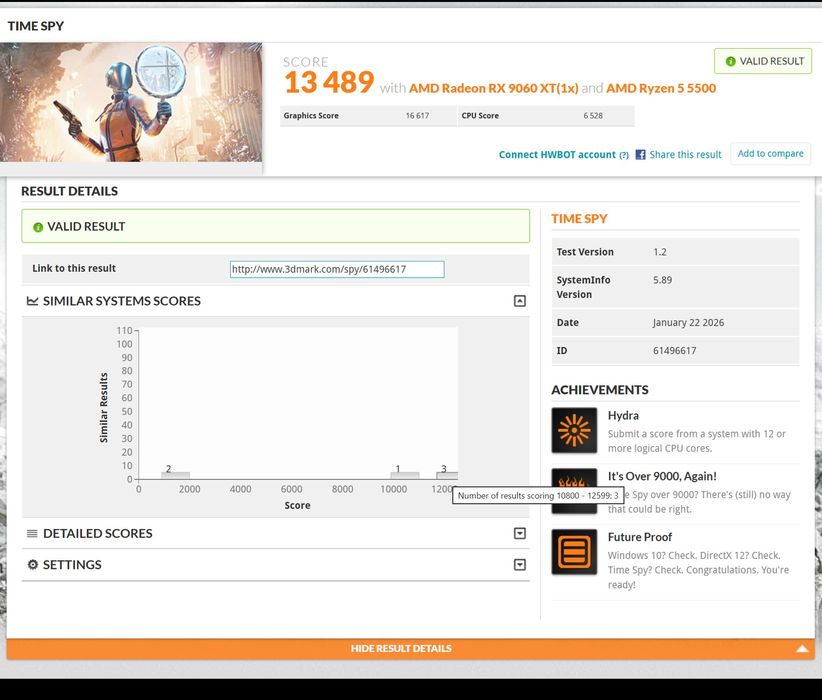Click the Facebook share icon
Image resolution: width=822 pixels, height=700 pixels.
pos(640,155)
